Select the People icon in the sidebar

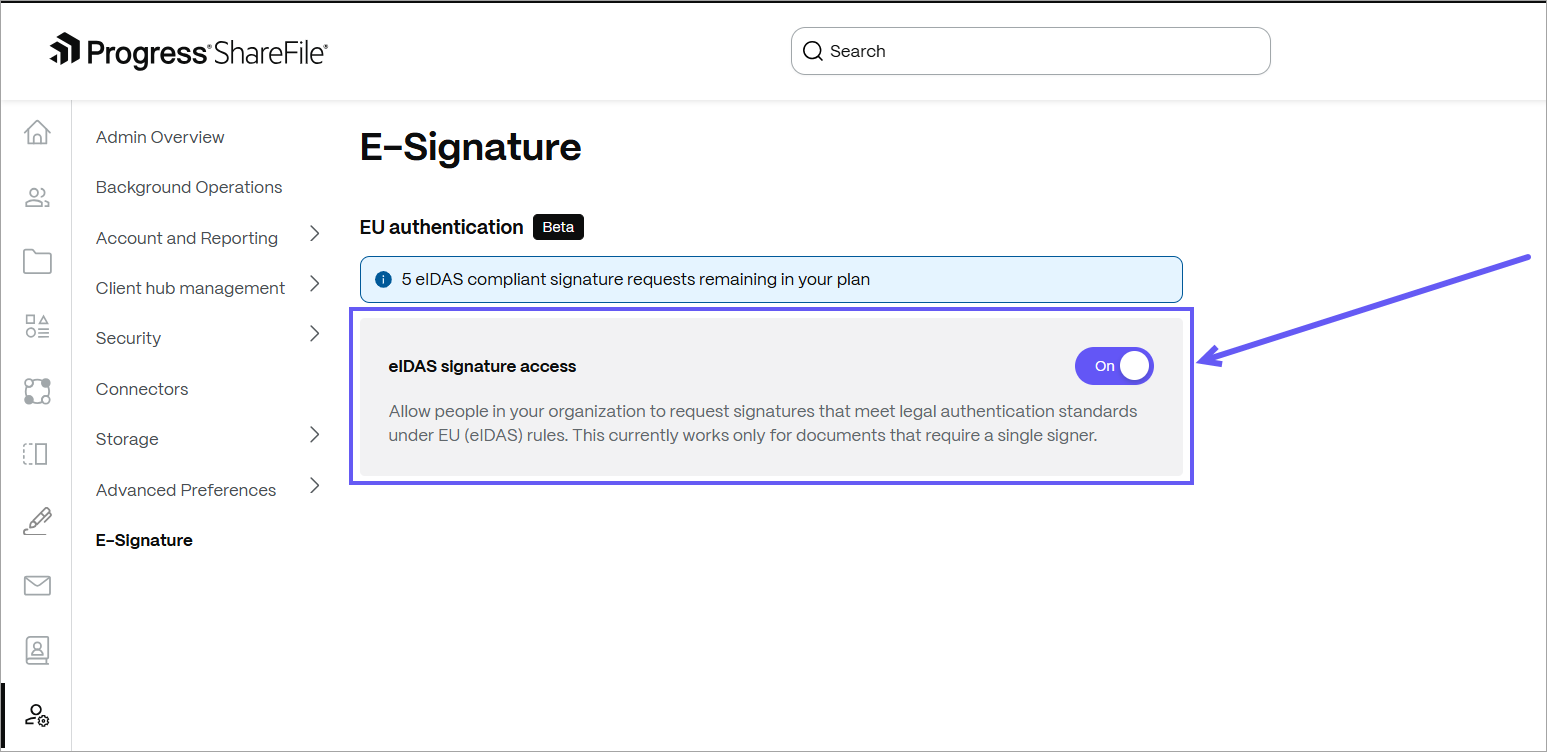36,196
